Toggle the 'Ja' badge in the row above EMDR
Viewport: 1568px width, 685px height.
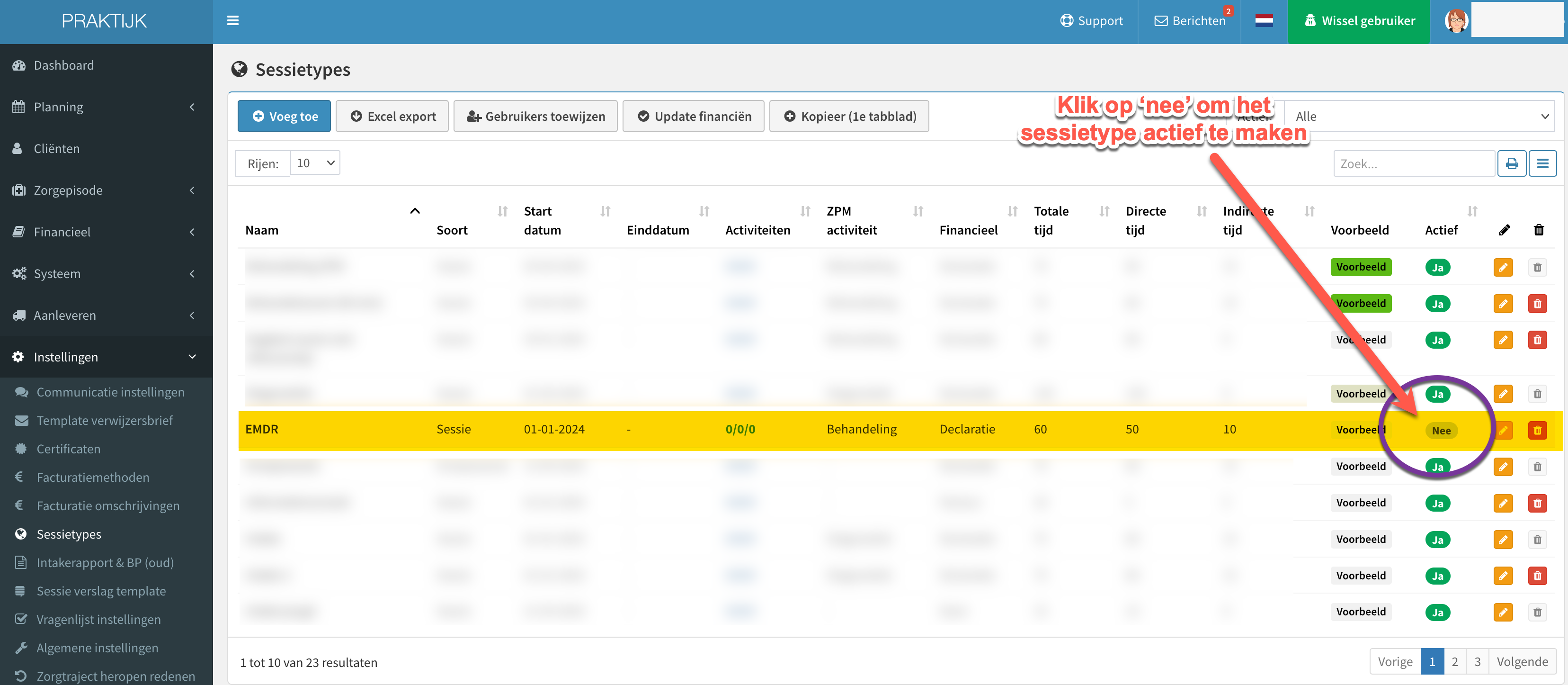tap(1437, 394)
